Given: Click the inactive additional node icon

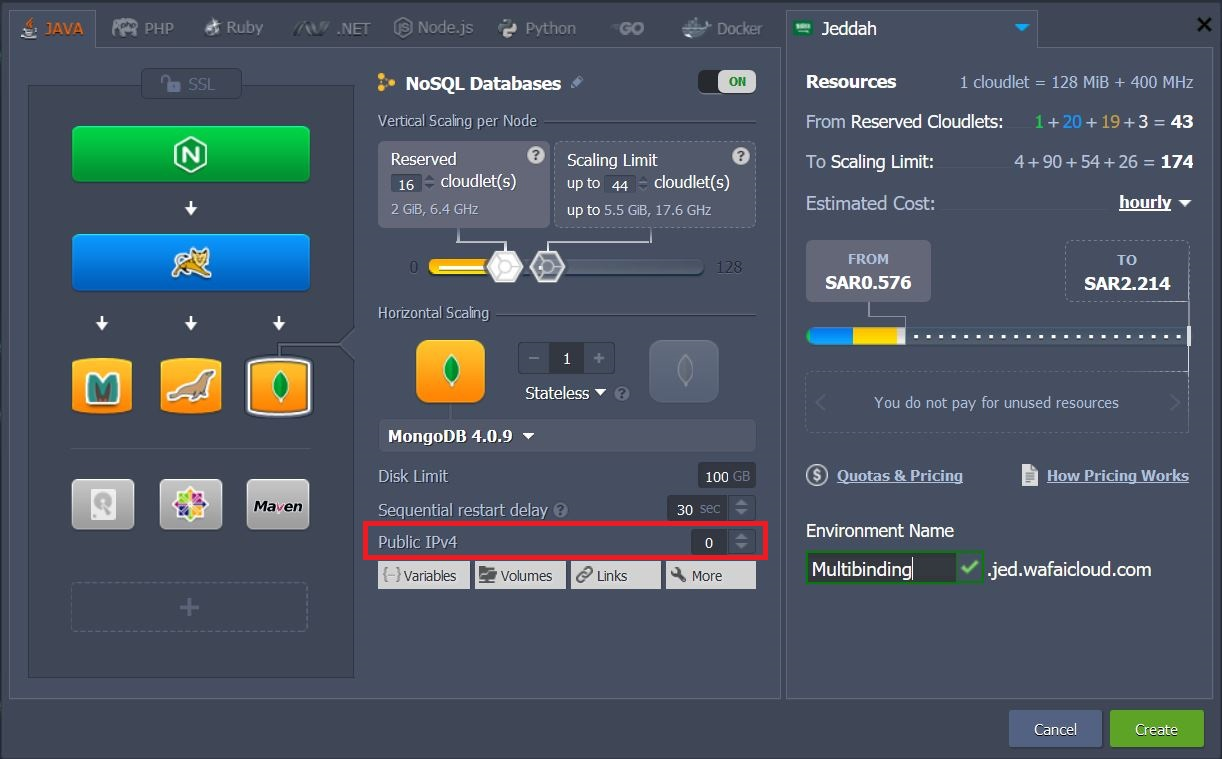Looking at the screenshot, I should 684,371.
